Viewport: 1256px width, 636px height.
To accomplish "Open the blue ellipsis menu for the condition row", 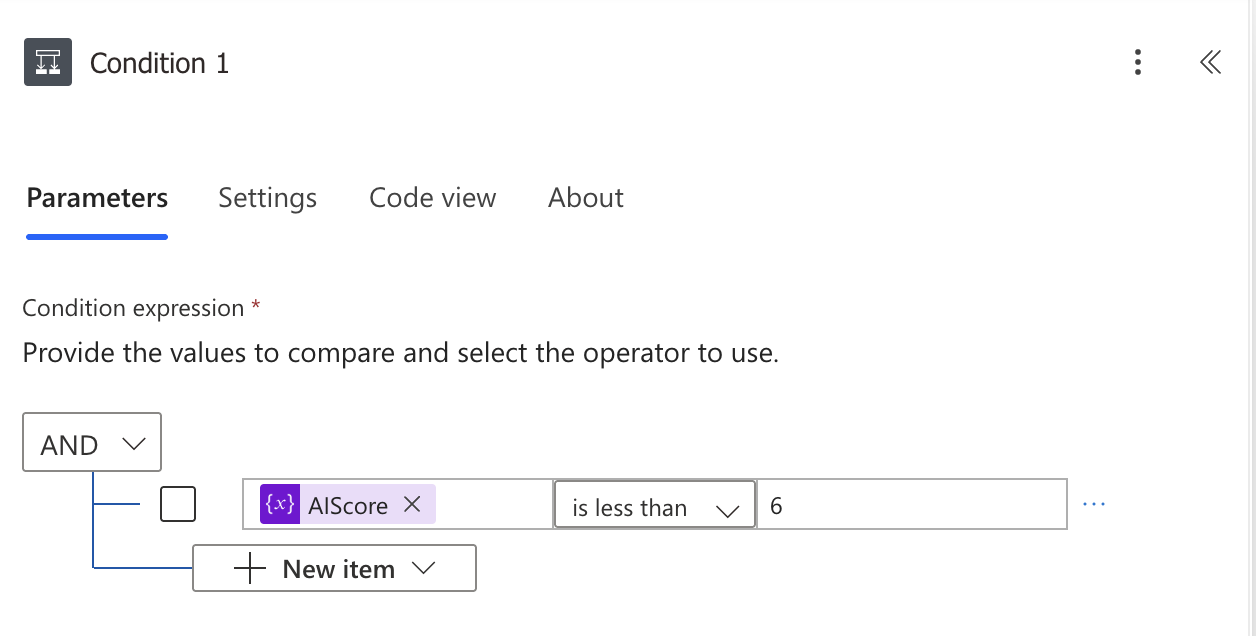I will (x=1094, y=505).
